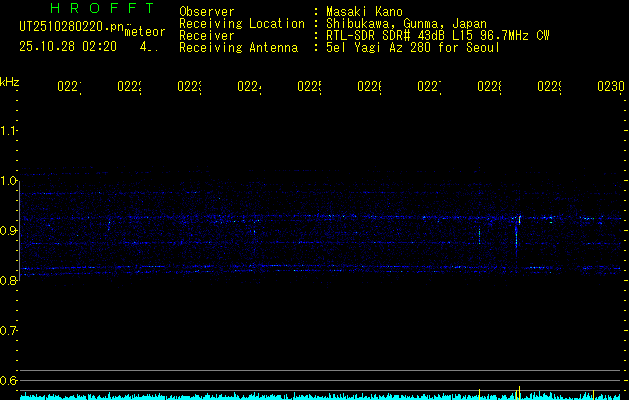Click the kHz axis unit label
The height and width of the screenshot is (400, 629).
tap(10, 81)
